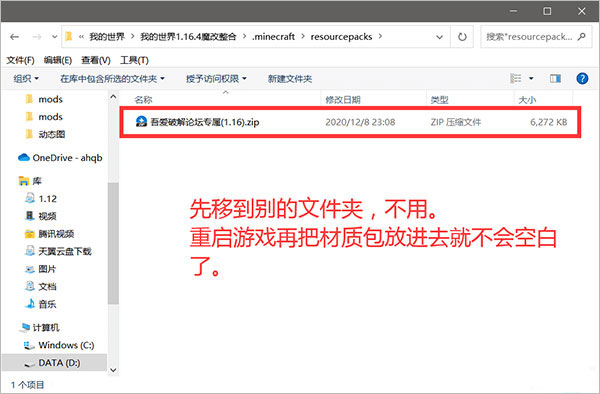Select resourcepacks breadcrumb segment
This screenshot has height=394, width=600.
click(341, 37)
